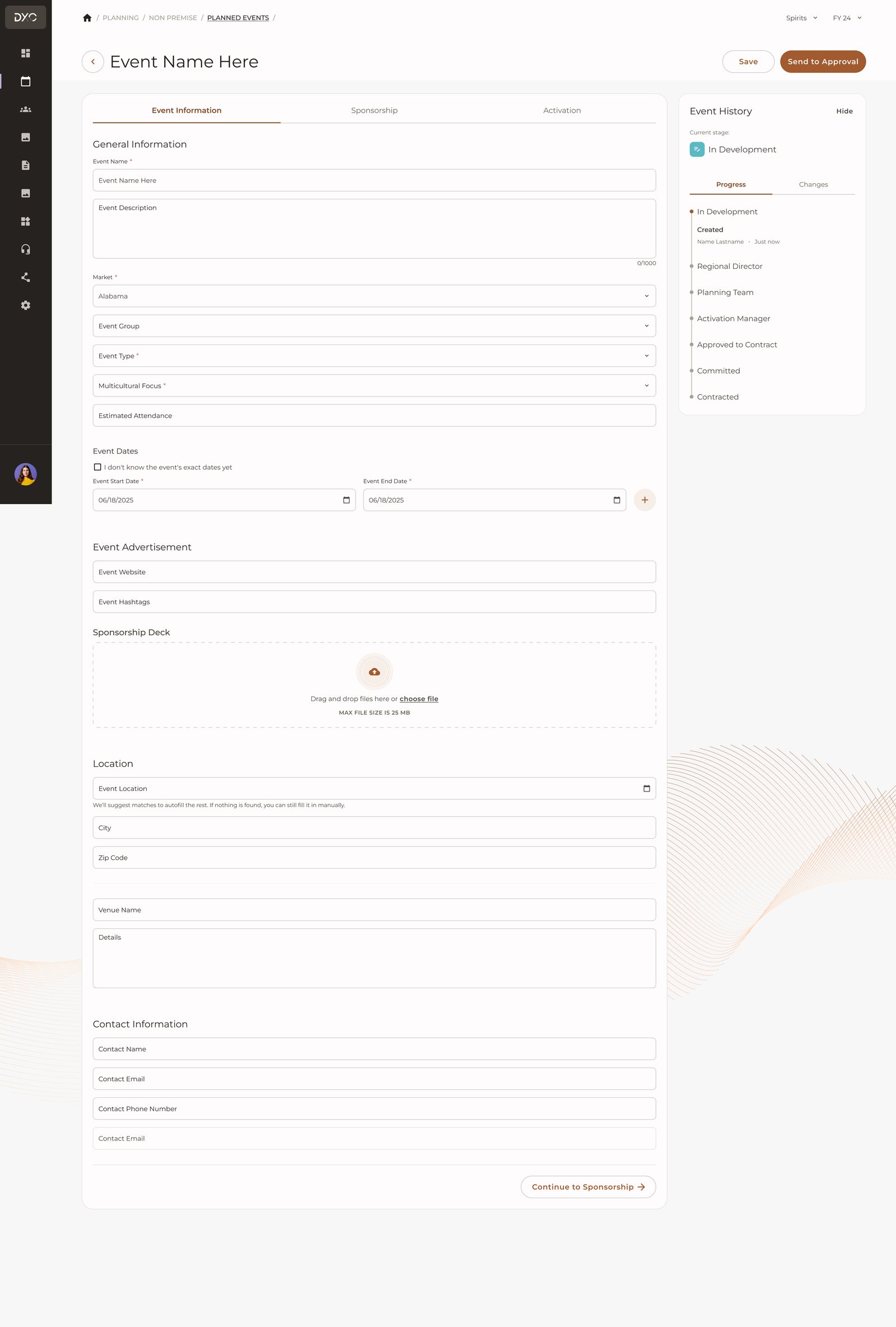Add another date range with plus button
896x1327 pixels.
[x=645, y=500]
